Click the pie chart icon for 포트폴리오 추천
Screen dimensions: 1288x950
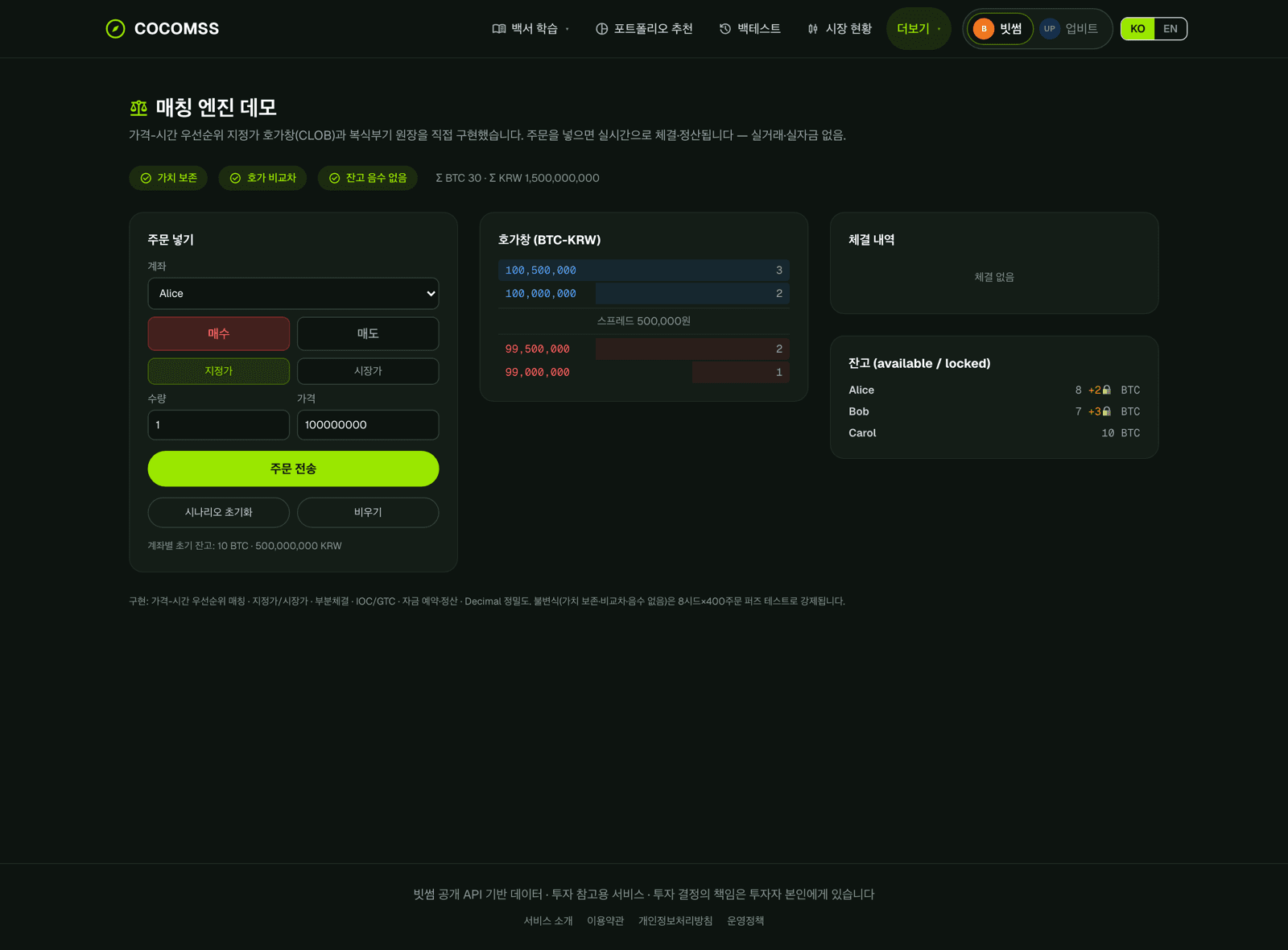coord(601,29)
